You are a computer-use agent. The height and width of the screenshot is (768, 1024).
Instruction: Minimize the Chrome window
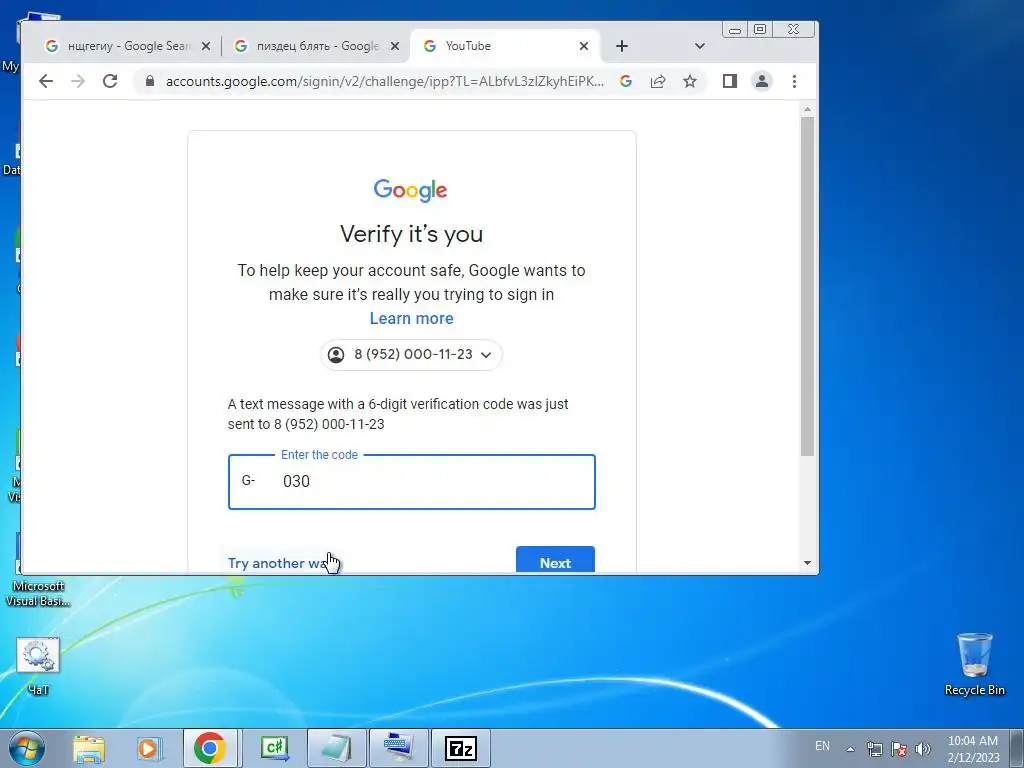tap(735, 29)
